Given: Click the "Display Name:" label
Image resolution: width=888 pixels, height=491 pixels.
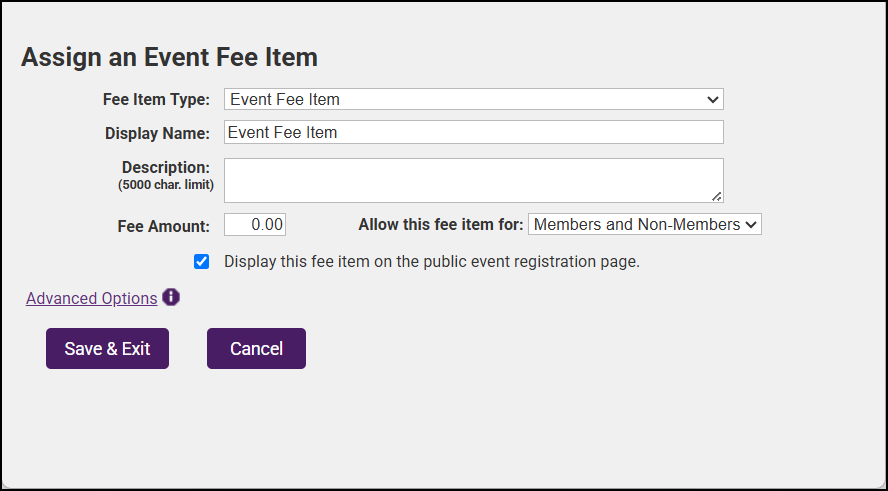Looking at the screenshot, I should point(157,133).
